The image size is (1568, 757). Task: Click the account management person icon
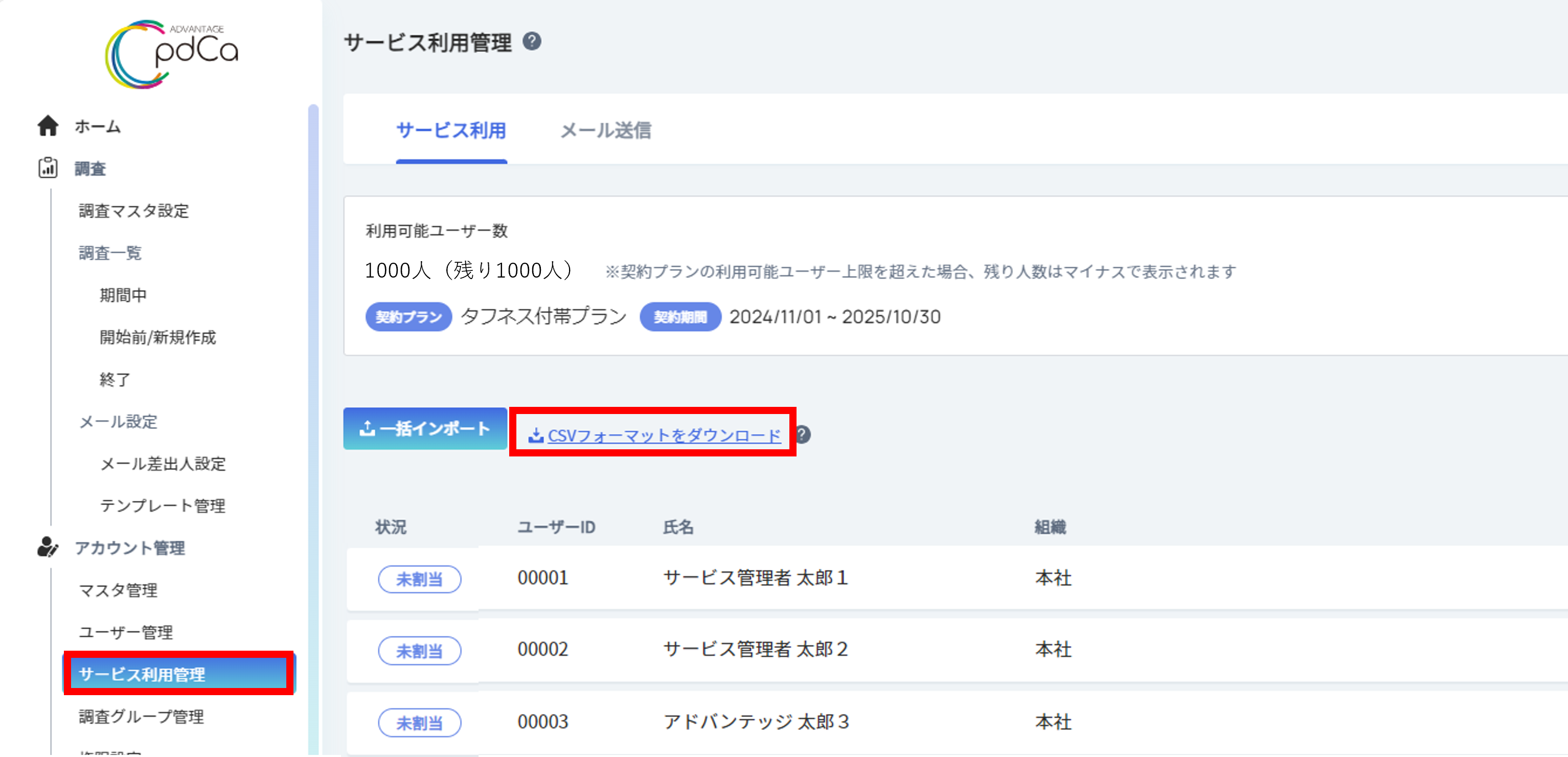pos(48,547)
